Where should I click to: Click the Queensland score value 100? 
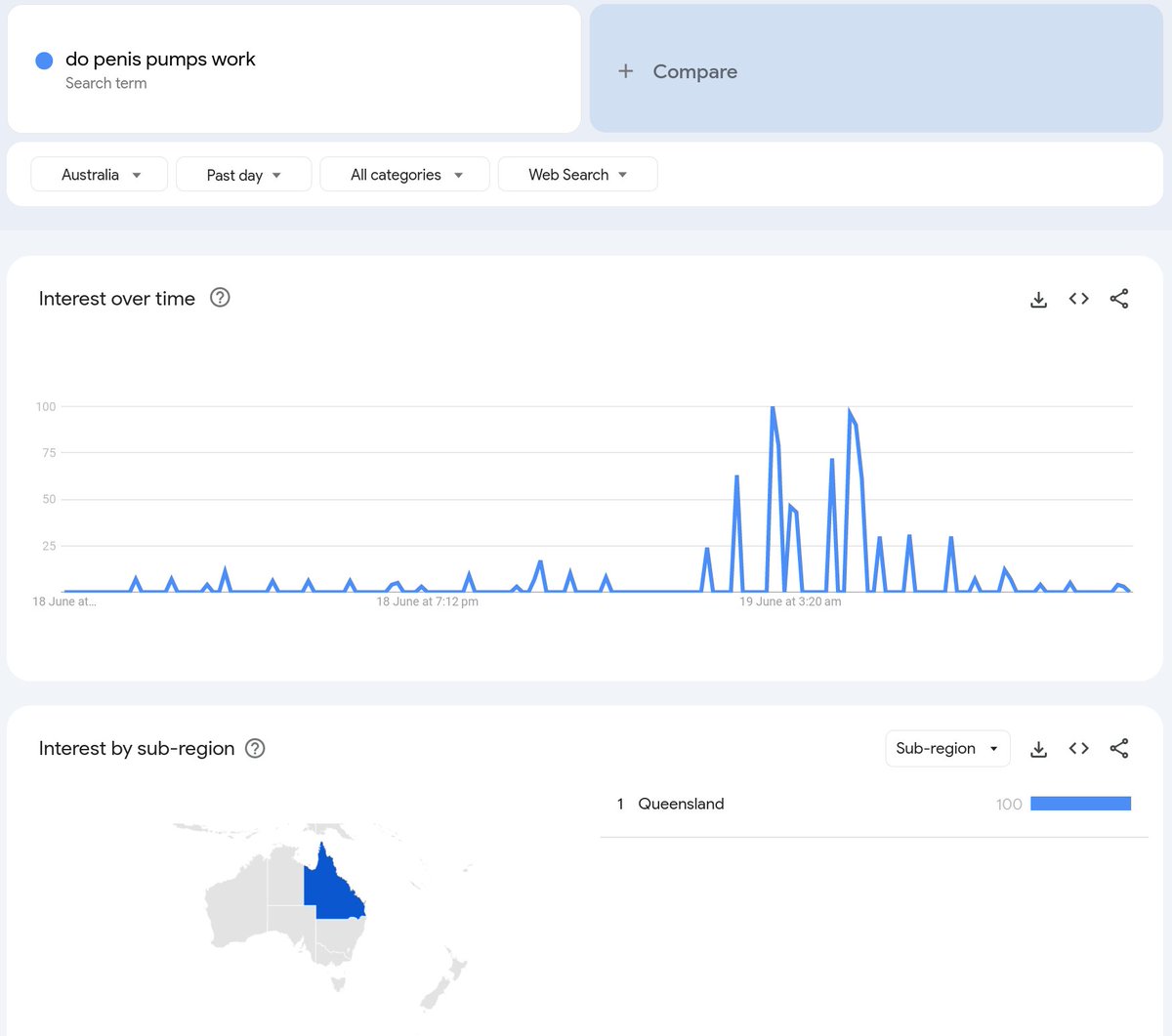[x=1009, y=805]
